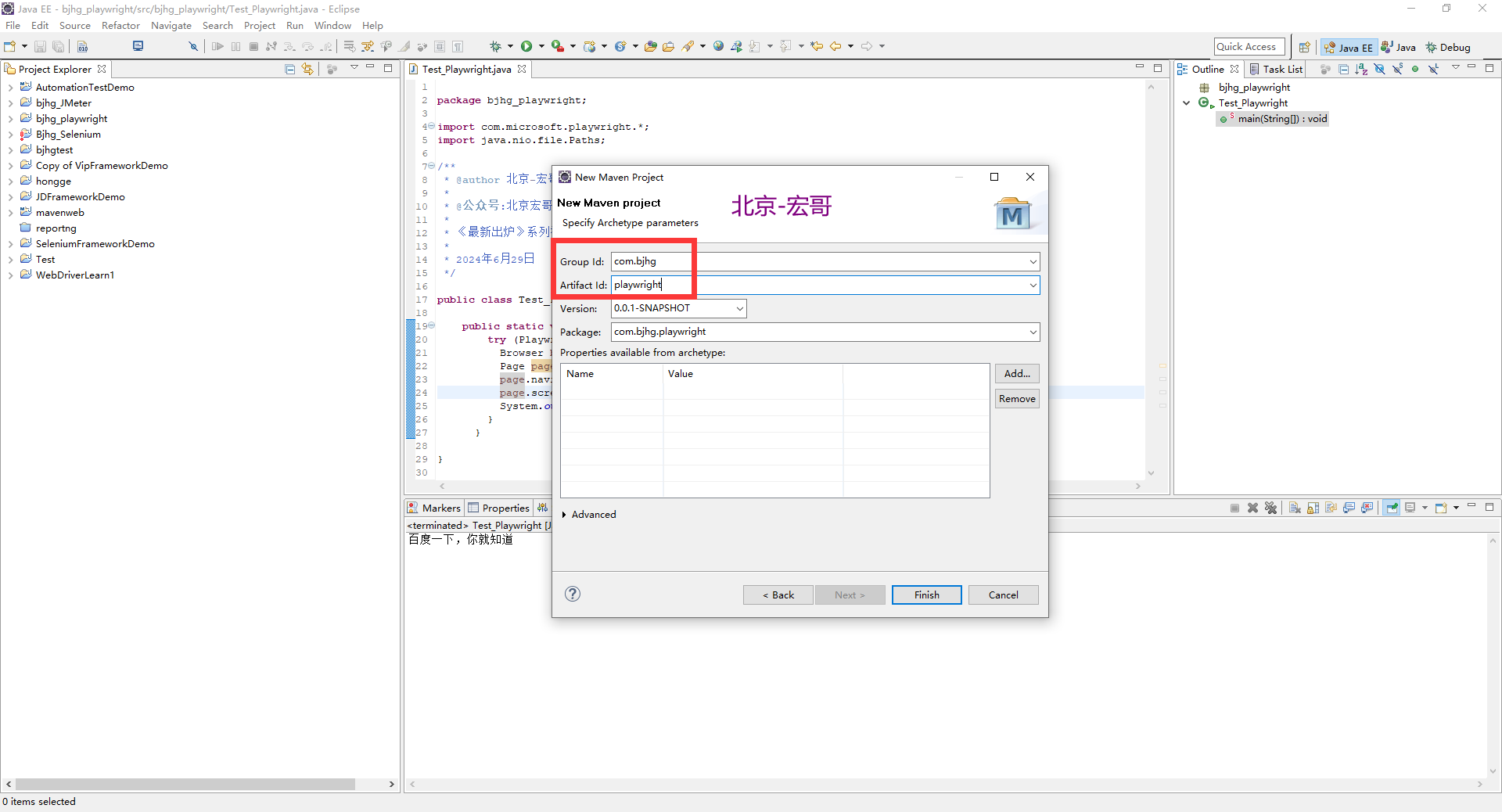Click Terminate stop icon in console toolbar

[x=1234, y=508]
